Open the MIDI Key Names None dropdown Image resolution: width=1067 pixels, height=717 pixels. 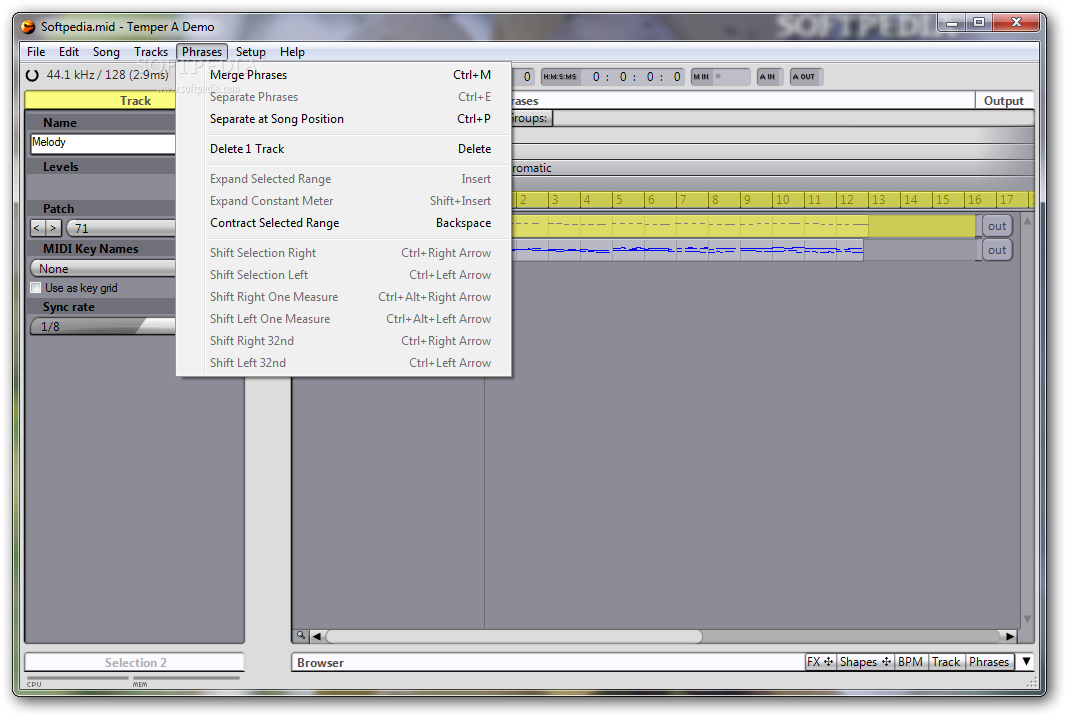point(103,269)
